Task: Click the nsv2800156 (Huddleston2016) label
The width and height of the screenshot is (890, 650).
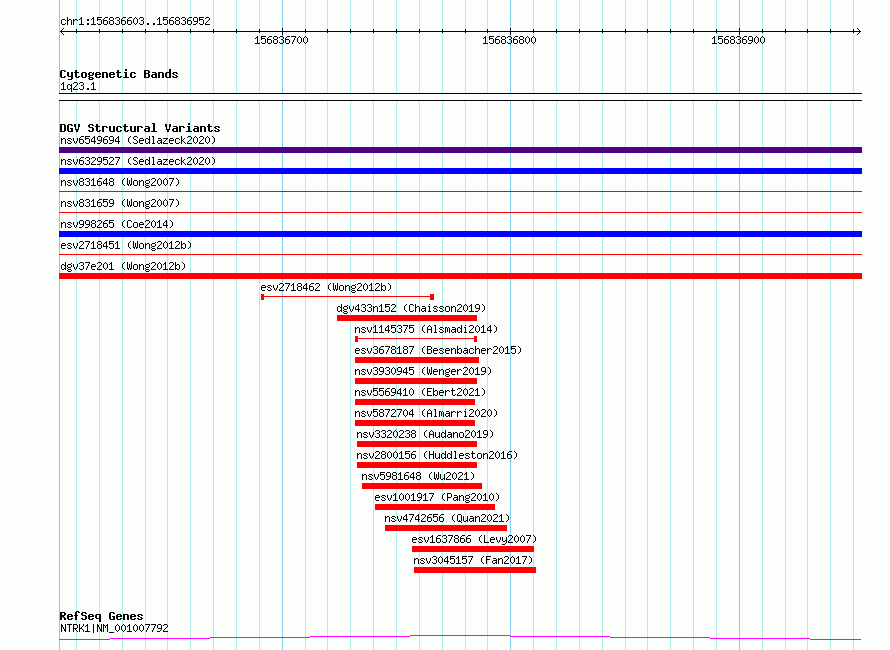Action: [x=437, y=455]
